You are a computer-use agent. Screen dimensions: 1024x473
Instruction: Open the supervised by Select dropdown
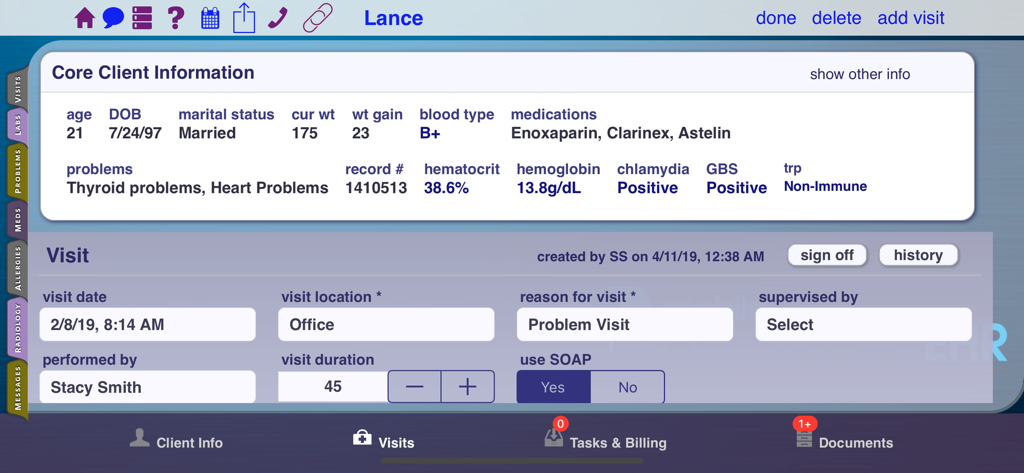click(x=863, y=325)
